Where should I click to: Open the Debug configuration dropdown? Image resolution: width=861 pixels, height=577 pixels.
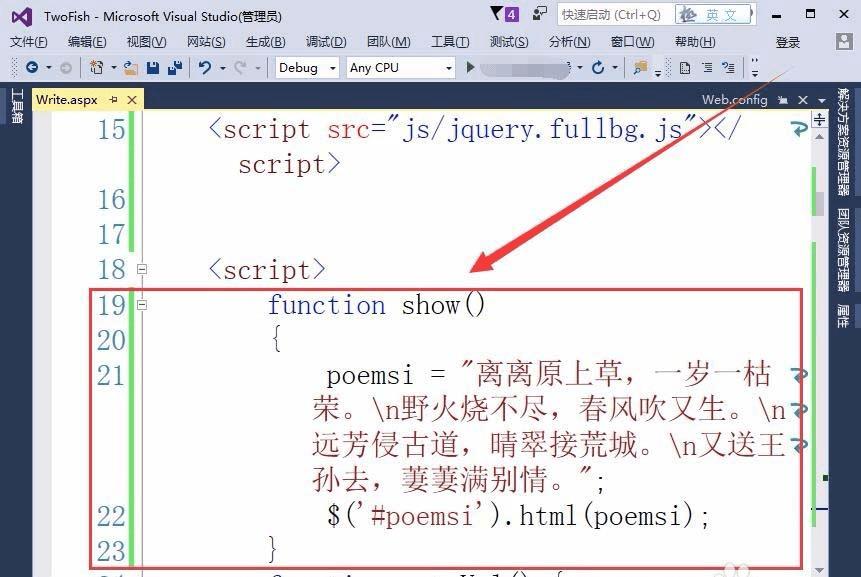pyautogui.click(x=307, y=68)
